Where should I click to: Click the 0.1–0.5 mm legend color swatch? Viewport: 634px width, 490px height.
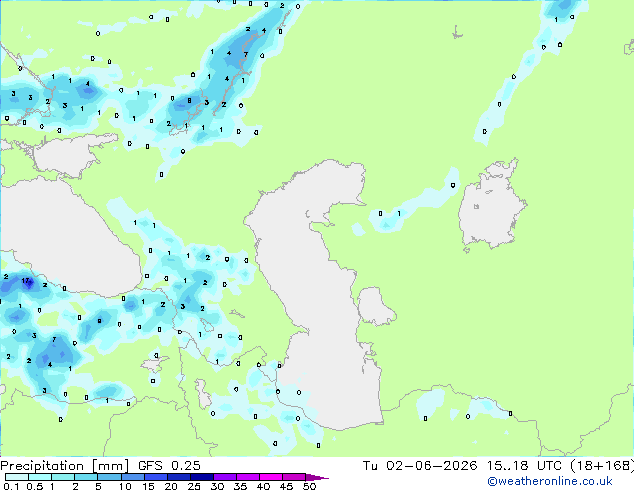17,477
